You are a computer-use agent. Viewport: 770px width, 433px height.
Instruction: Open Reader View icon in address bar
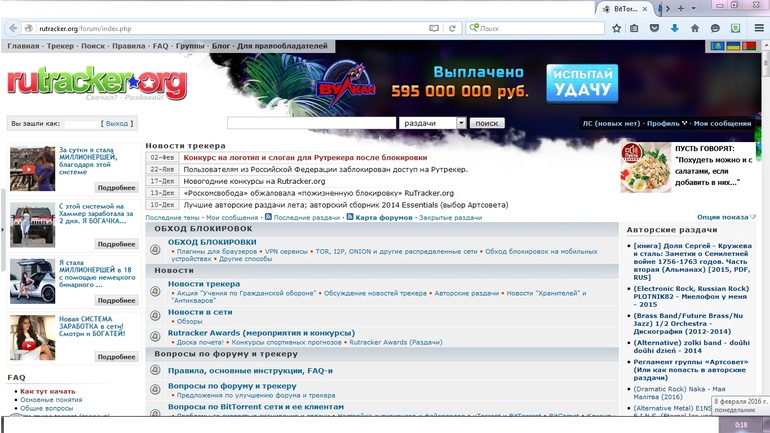434,28
